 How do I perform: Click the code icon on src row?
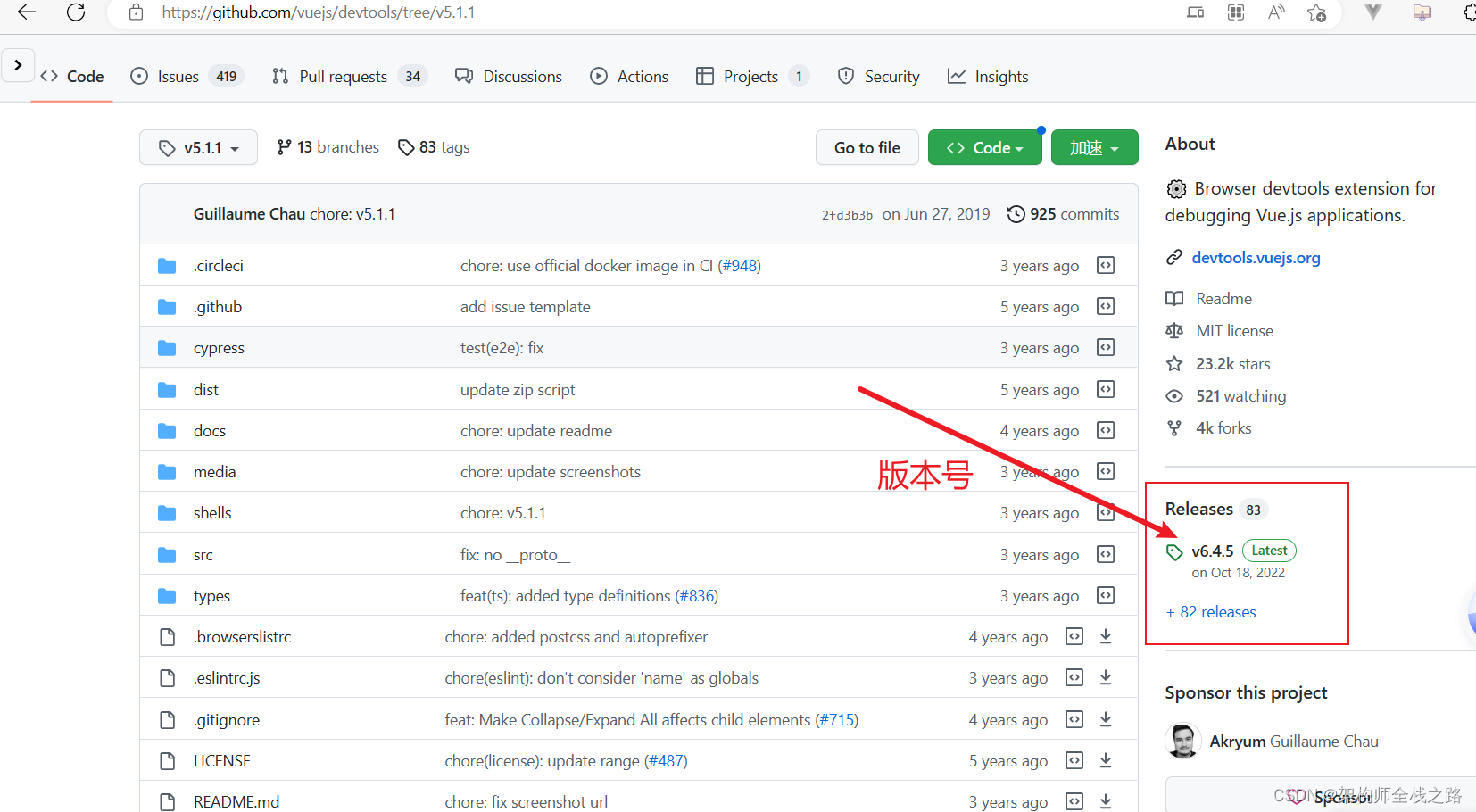click(x=1106, y=554)
